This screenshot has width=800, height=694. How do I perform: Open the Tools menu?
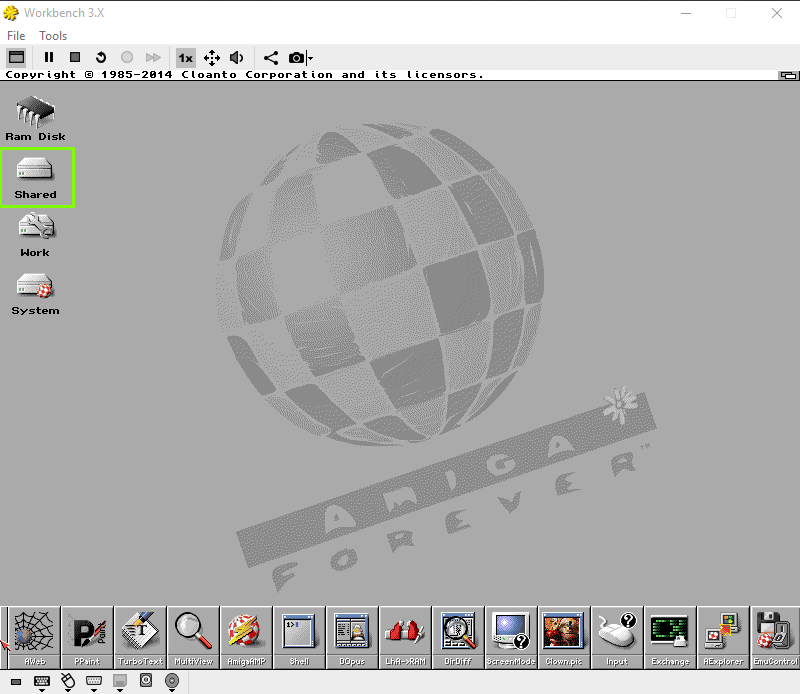pos(53,36)
